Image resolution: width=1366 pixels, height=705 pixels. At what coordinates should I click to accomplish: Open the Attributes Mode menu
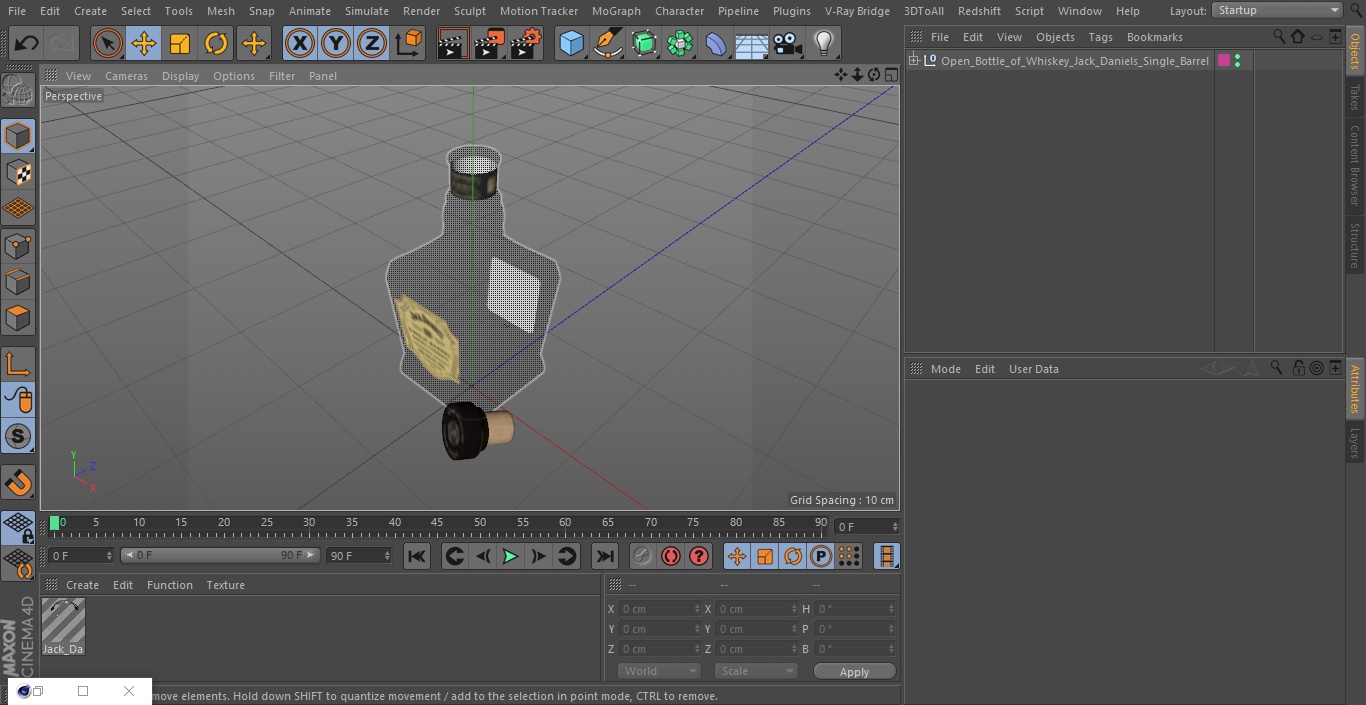point(945,369)
